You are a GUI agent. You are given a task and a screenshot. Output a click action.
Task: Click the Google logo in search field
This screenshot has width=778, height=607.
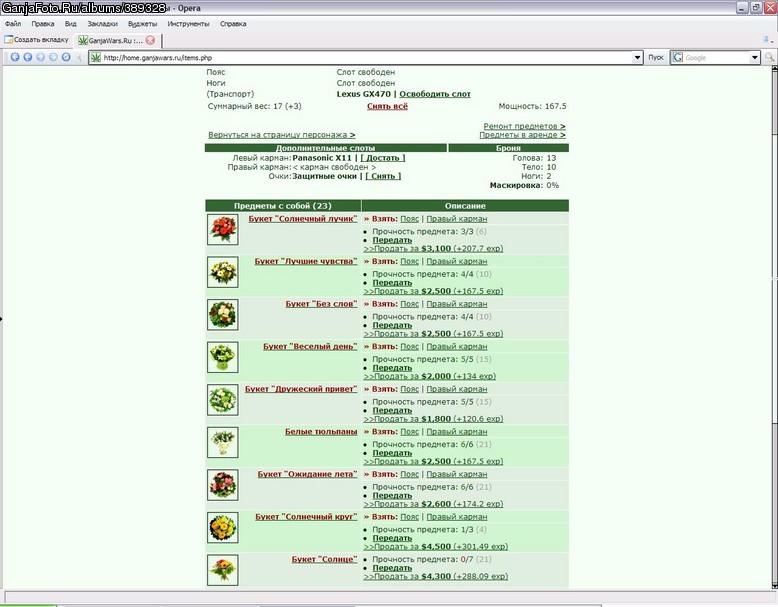678,58
